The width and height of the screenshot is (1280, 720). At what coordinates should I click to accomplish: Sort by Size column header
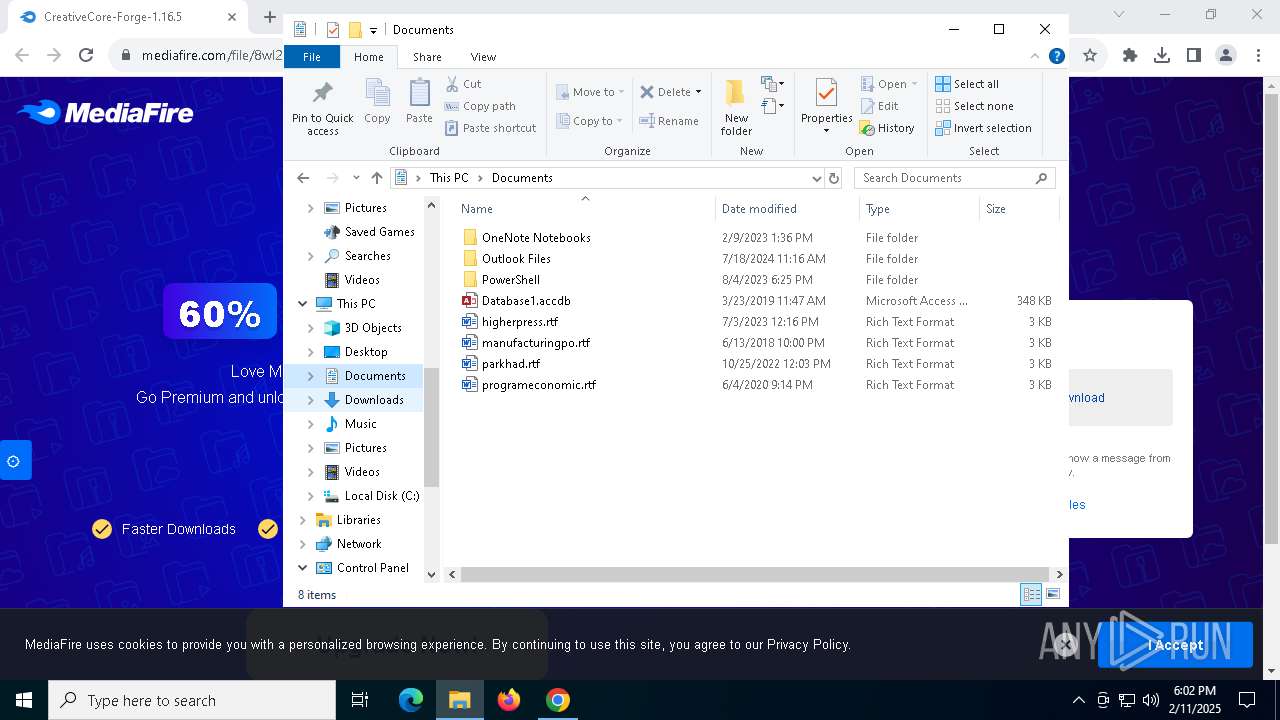(x=1018, y=209)
